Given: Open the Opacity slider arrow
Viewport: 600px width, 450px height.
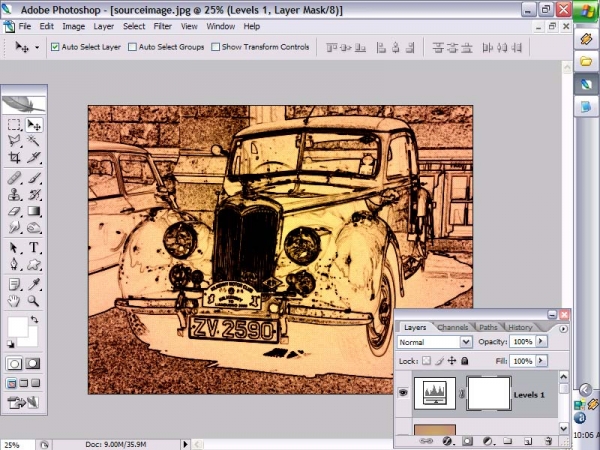Looking at the screenshot, I should pyautogui.click(x=541, y=341).
